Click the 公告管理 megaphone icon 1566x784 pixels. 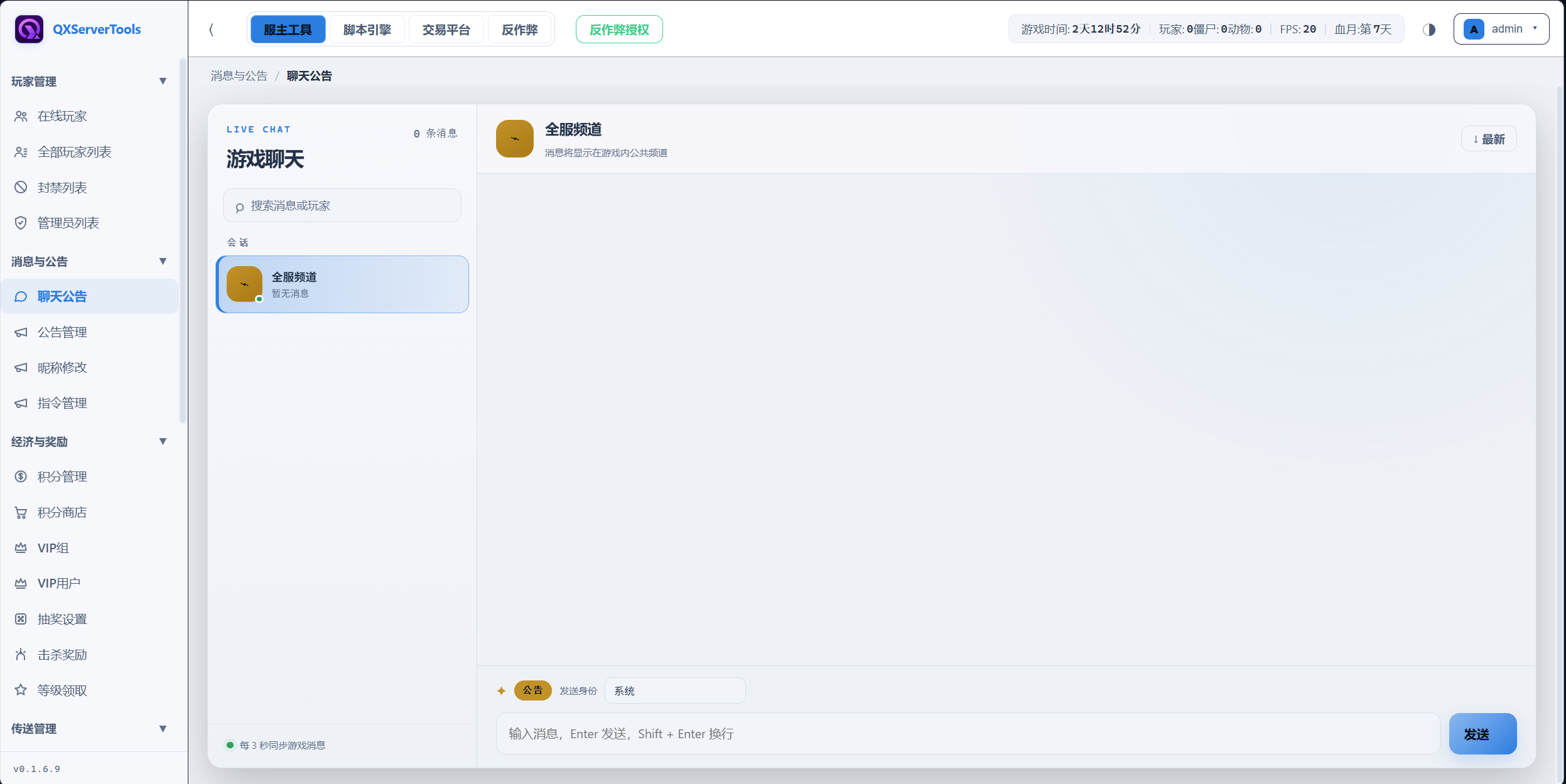[21, 332]
